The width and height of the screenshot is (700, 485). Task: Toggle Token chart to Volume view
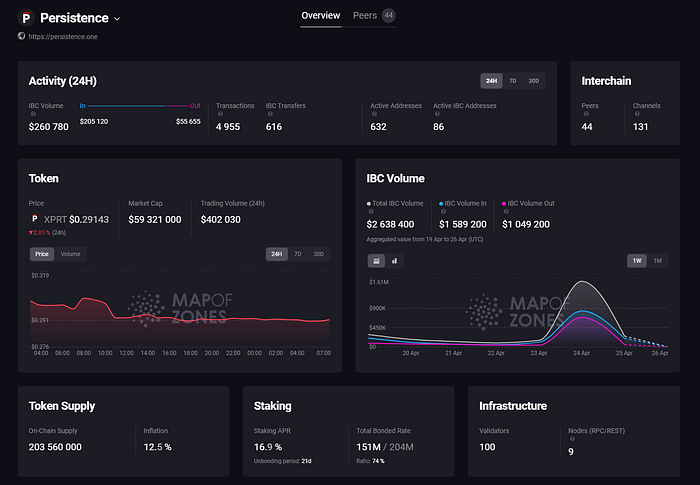pos(71,254)
